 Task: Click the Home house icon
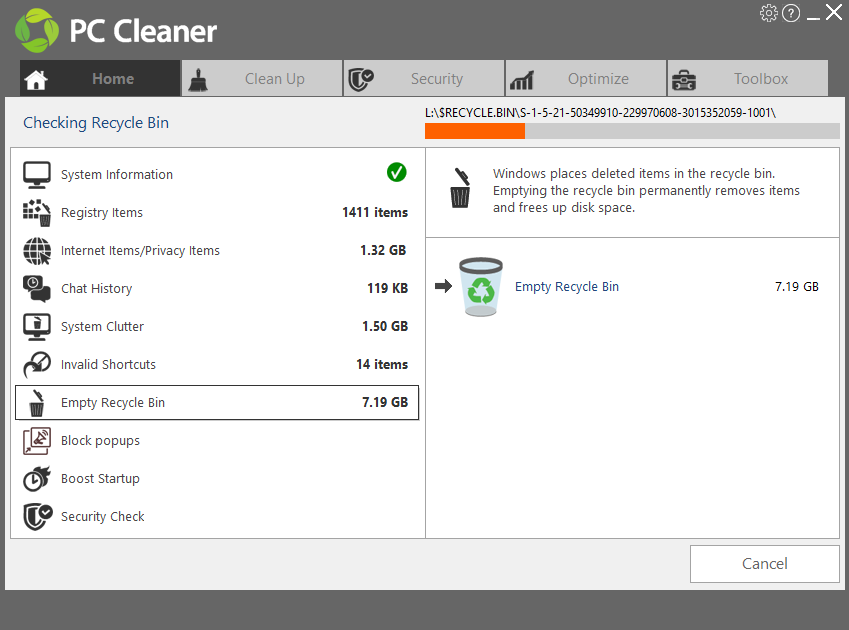[36, 80]
